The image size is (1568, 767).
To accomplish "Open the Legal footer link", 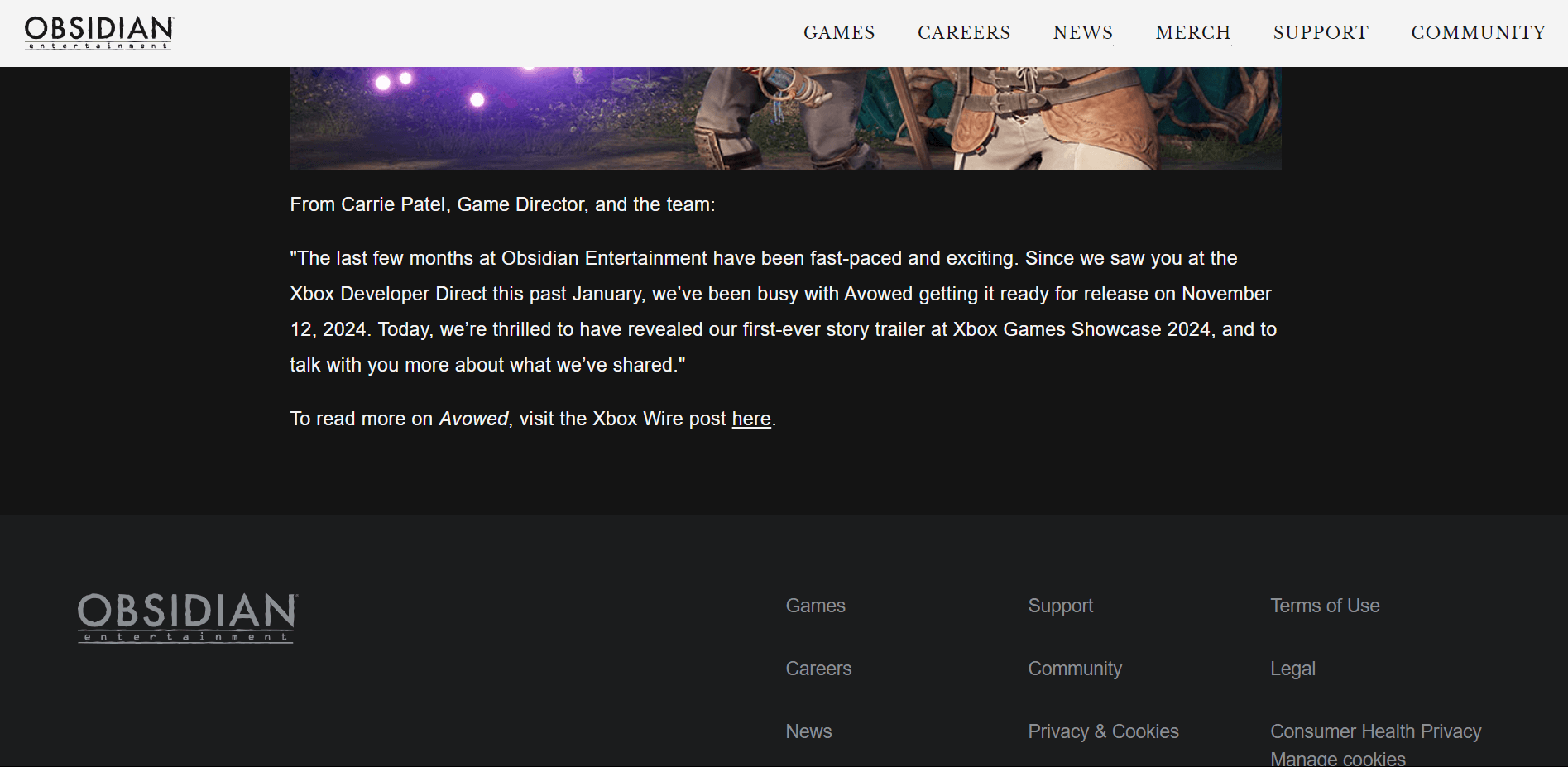I will (x=1292, y=669).
